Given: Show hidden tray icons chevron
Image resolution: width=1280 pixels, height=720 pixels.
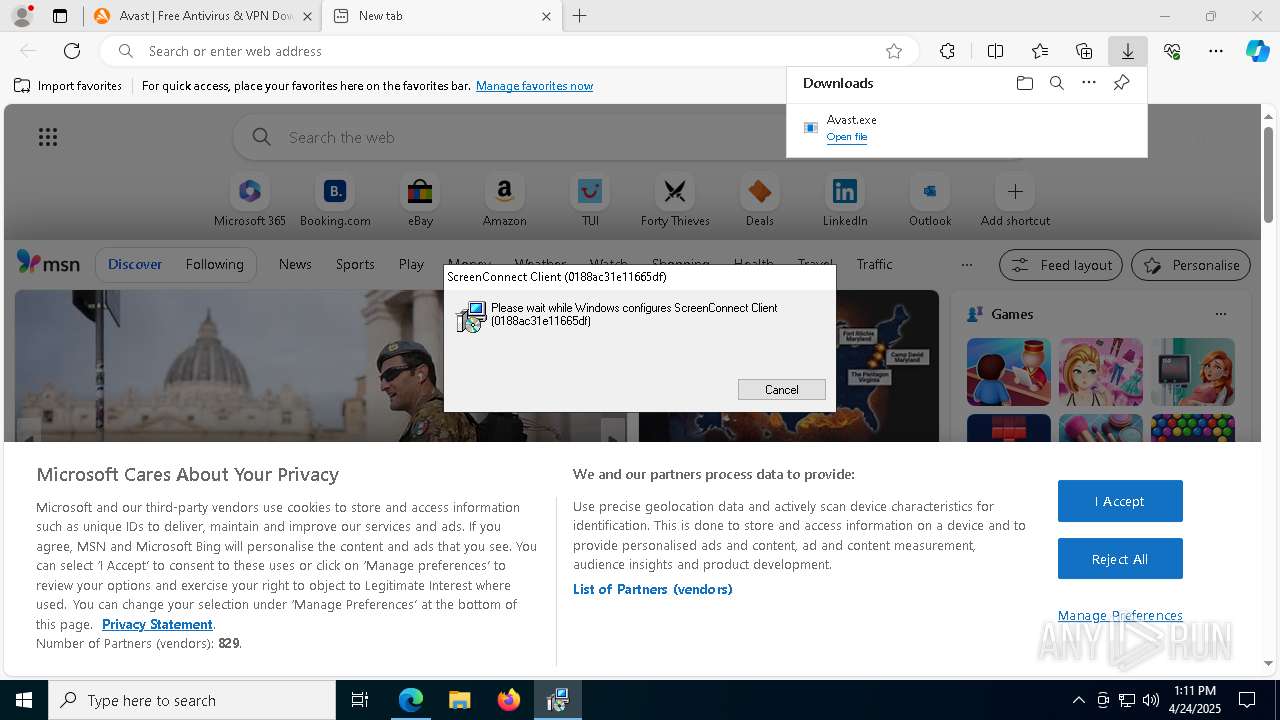Looking at the screenshot, I should [1078, 700].
